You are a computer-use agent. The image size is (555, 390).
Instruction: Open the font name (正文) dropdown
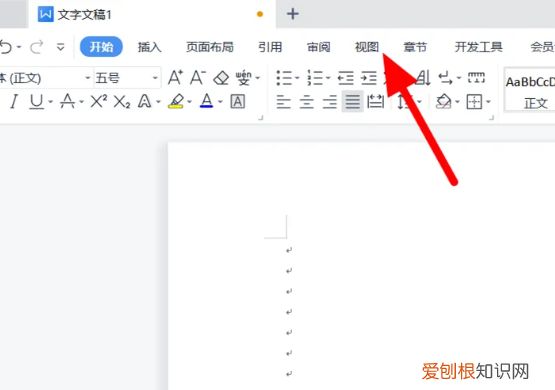tap(88, 78)
